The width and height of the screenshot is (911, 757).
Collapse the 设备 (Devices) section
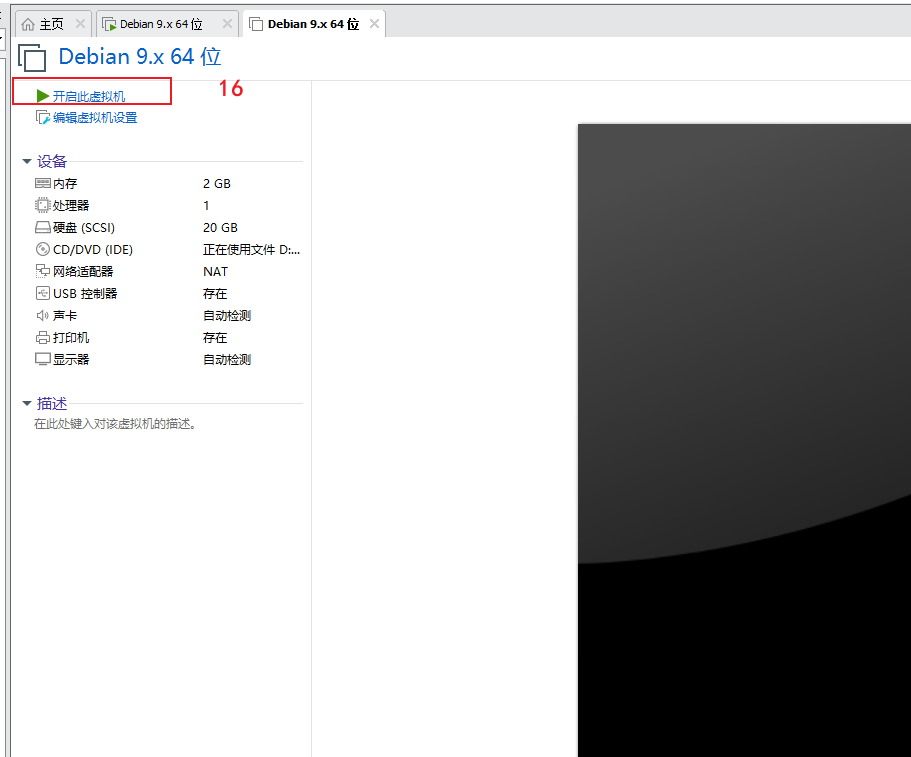pos(27,162)
